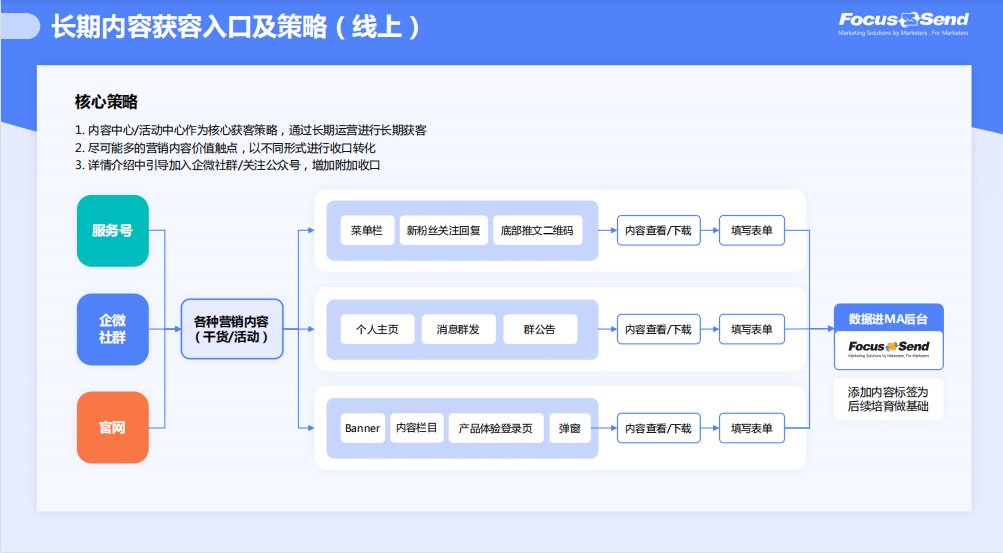
Task: Select the green 服务号 block
Action: [112, 231]
